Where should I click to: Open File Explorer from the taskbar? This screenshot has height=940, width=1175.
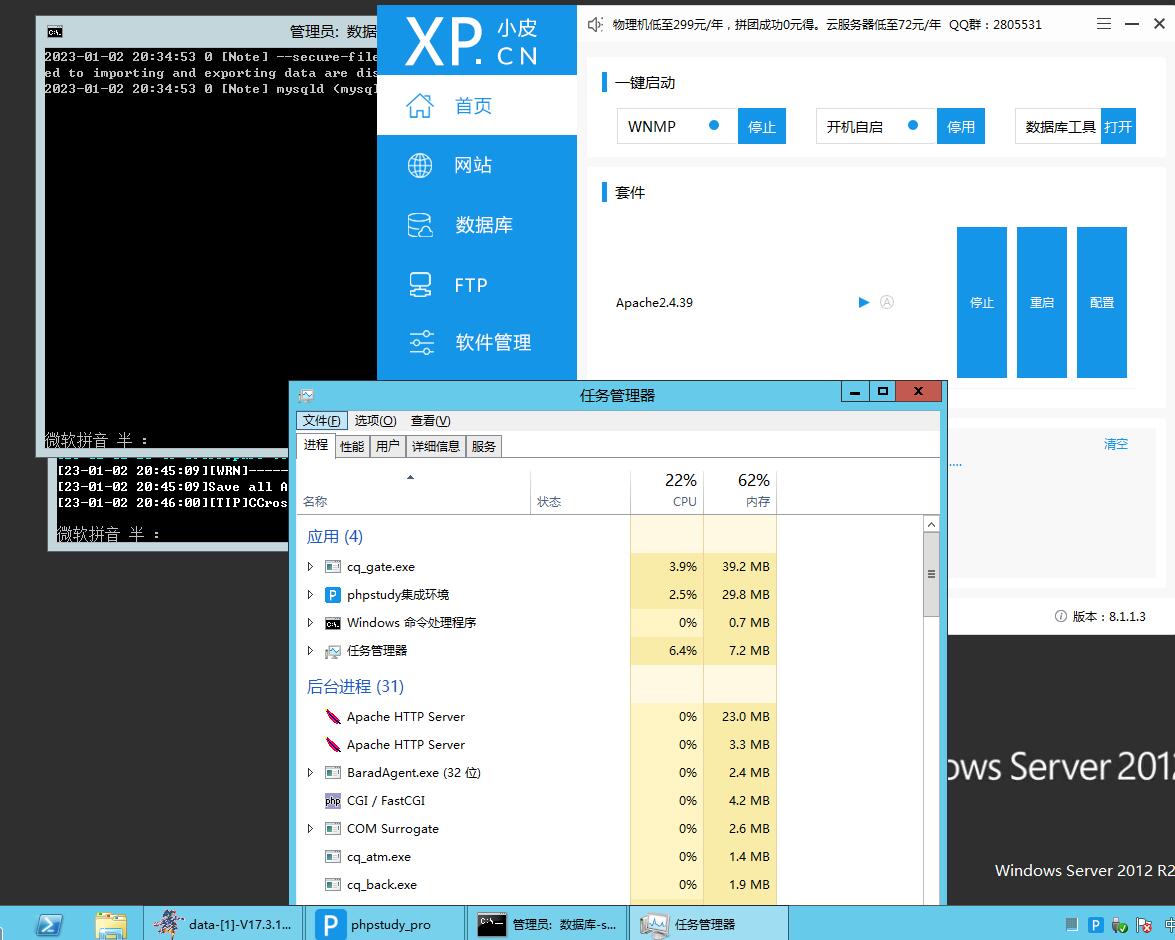tap(110, 924)
